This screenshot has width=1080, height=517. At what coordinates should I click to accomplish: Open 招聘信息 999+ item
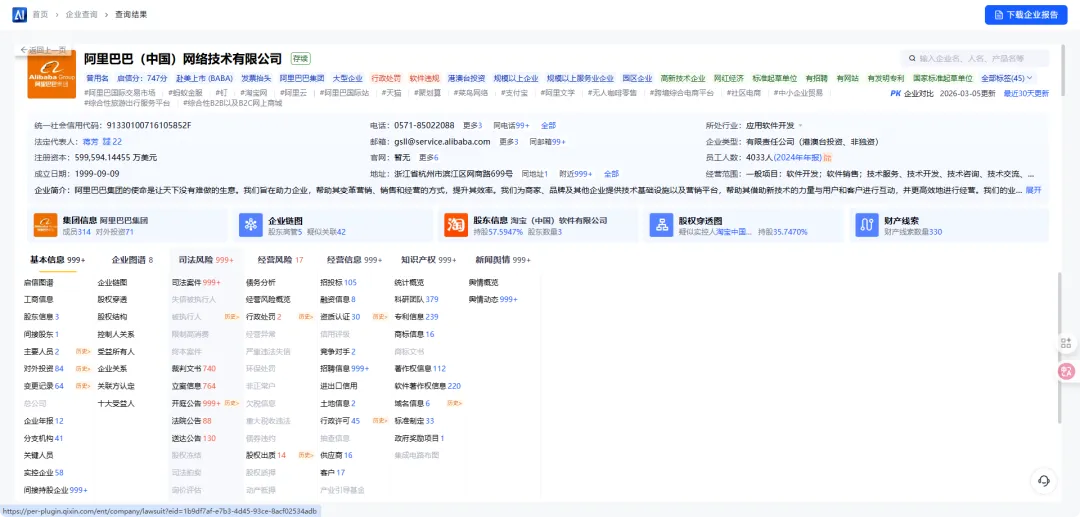(345, 368)
